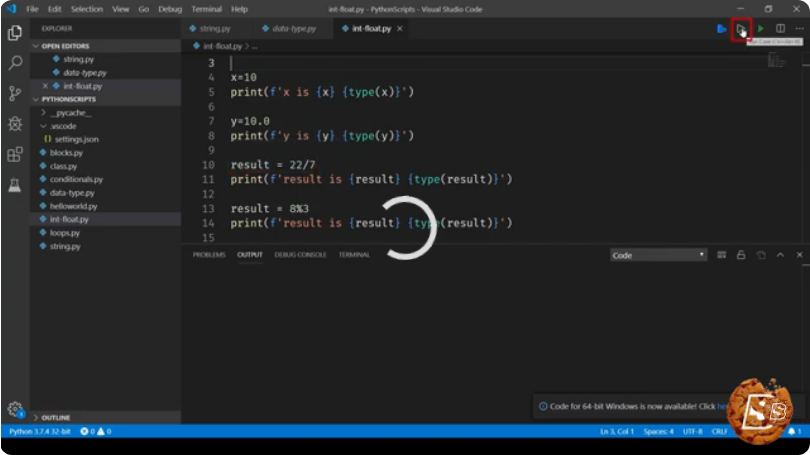Open the editor More Actions ellipsis
The width and height of the screenshot is (810, 455).
click(799, 28)
